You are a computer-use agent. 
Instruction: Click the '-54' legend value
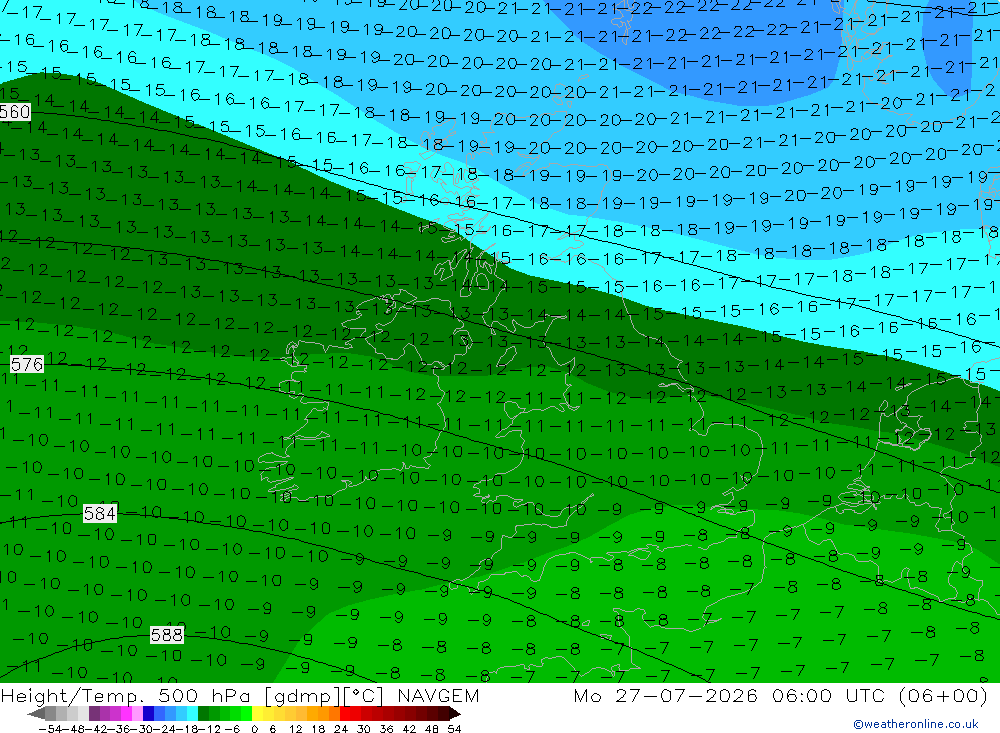click(50, 729)
